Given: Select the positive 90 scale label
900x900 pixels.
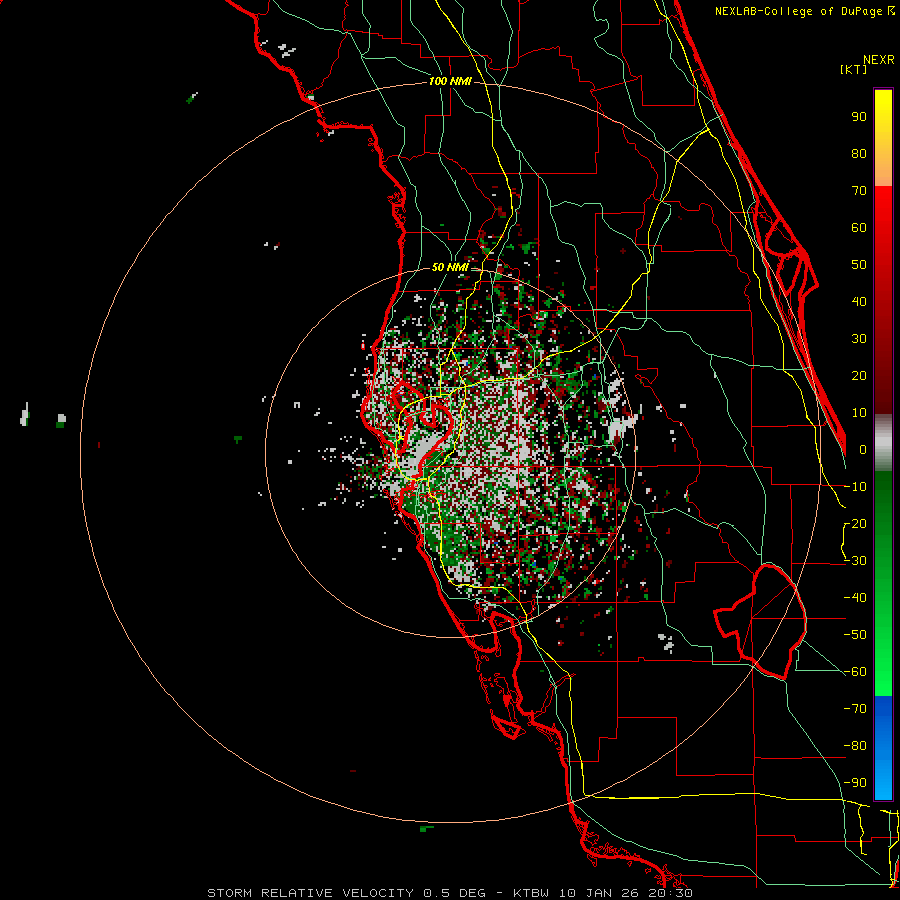Looking at the screenshot, I should [859, 117].
